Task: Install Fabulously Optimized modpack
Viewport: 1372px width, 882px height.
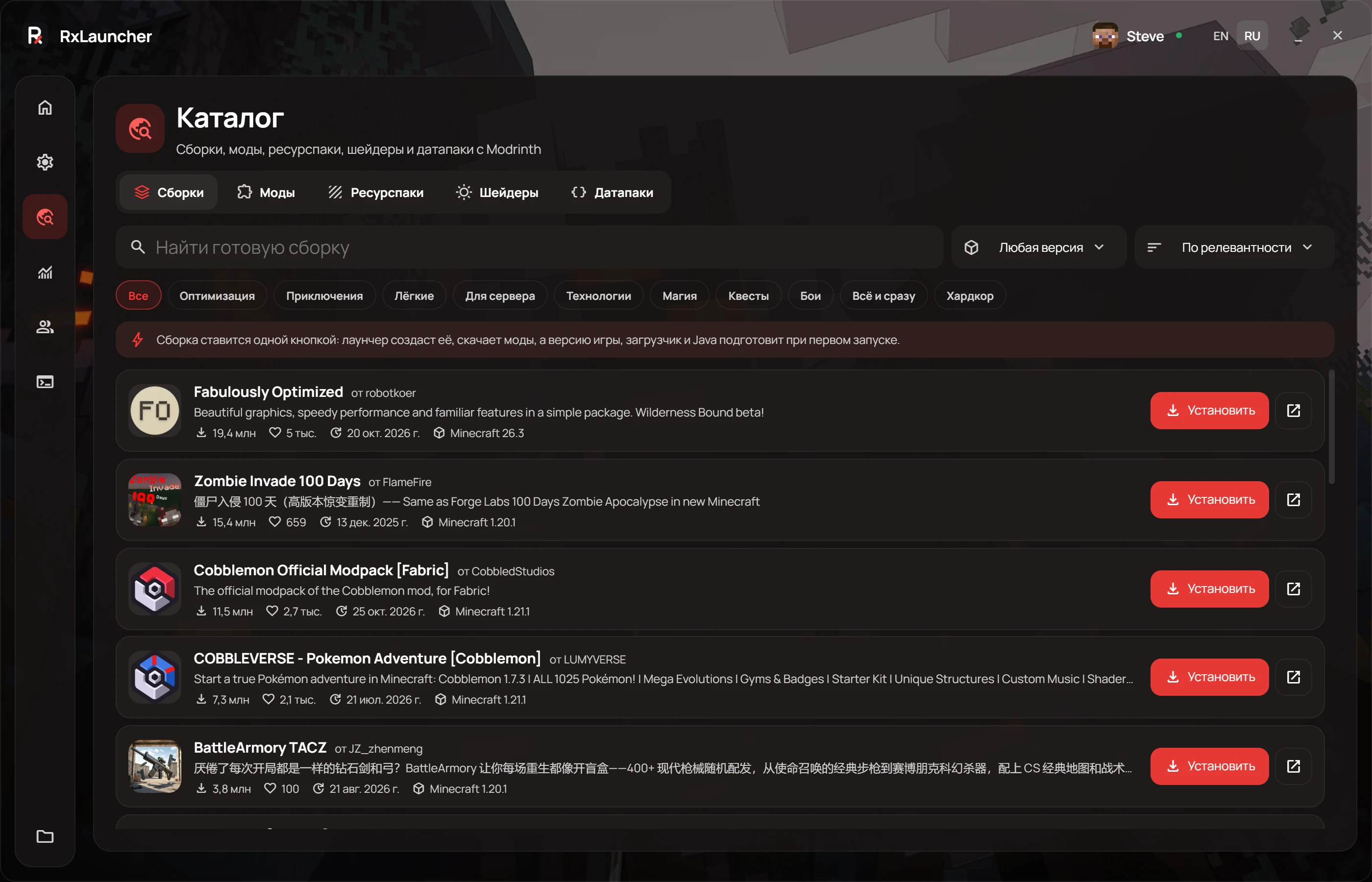Action: pos(1209,411)
